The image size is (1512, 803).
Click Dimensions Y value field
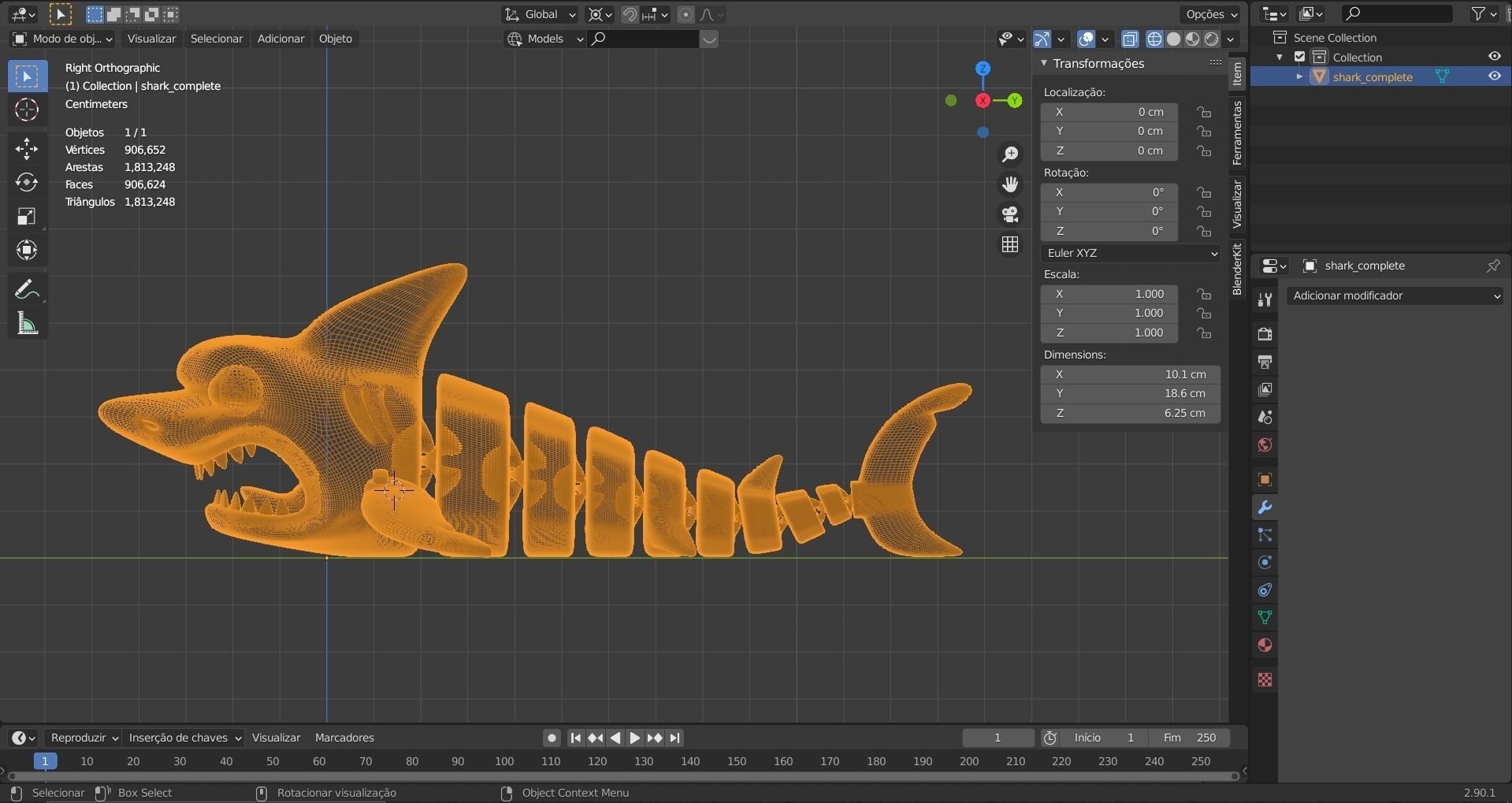[1131, 393]
